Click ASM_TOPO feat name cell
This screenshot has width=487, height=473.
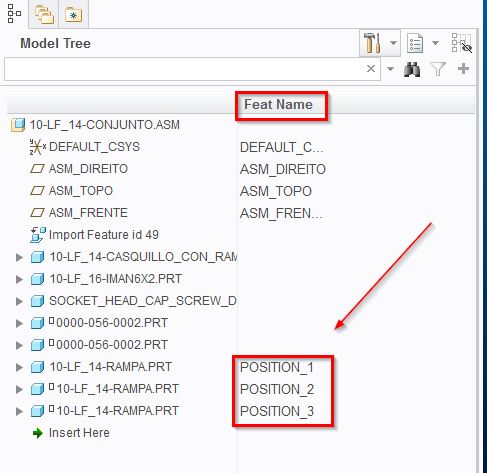click(x=276, y=191)
